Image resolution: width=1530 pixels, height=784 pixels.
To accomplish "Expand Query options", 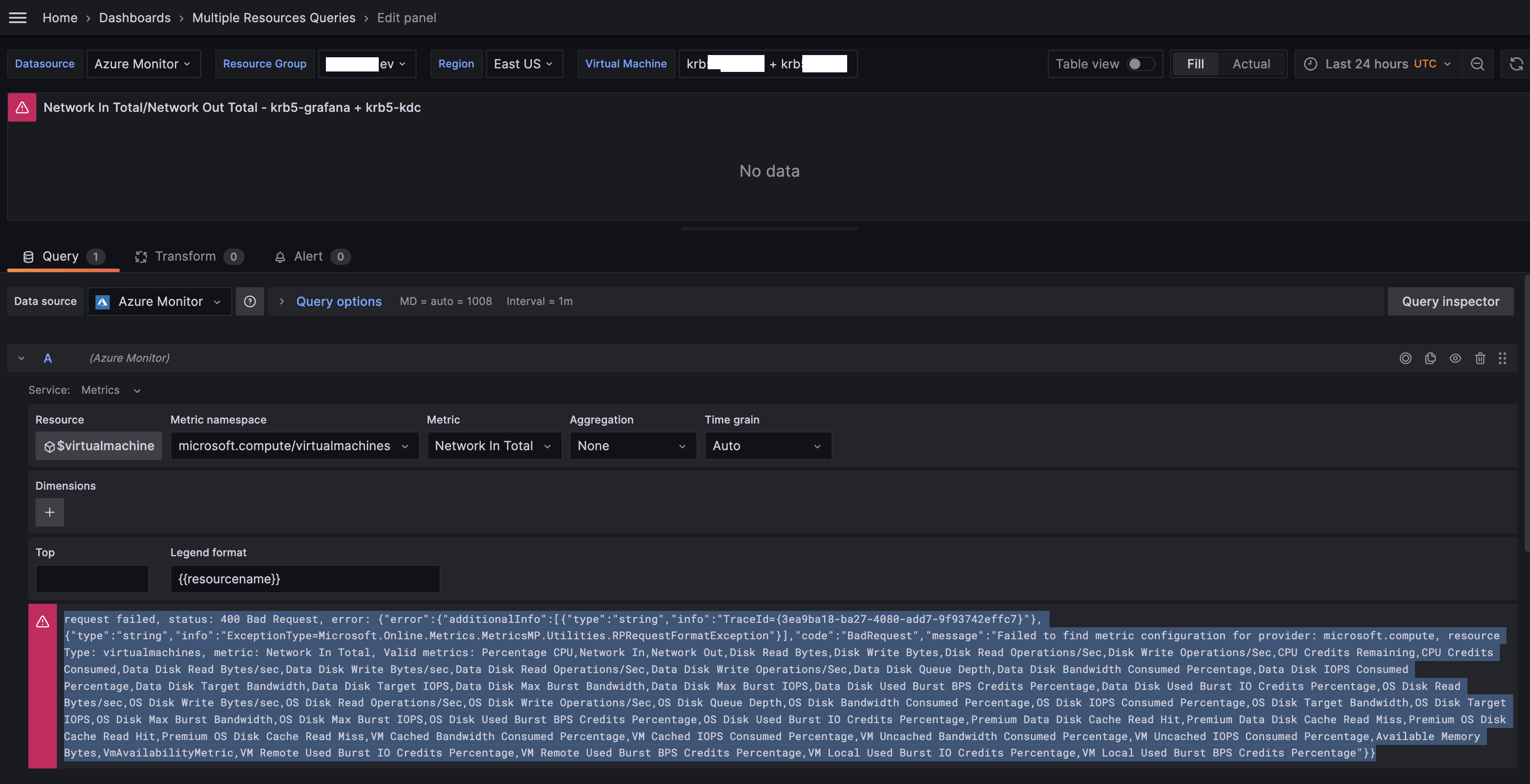I will (339, 301).
